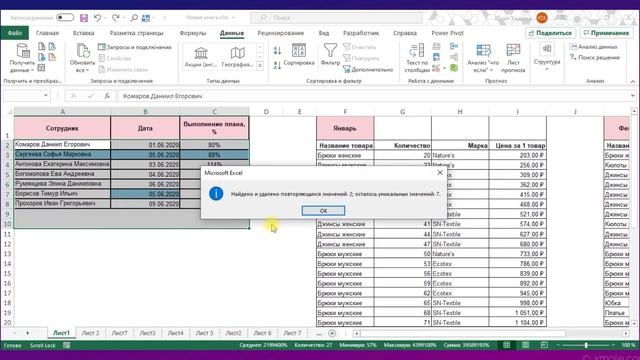The width and height of the screenshot is (640, 360).
Task: Open Запросы и подключения pane
Action: 135,47
